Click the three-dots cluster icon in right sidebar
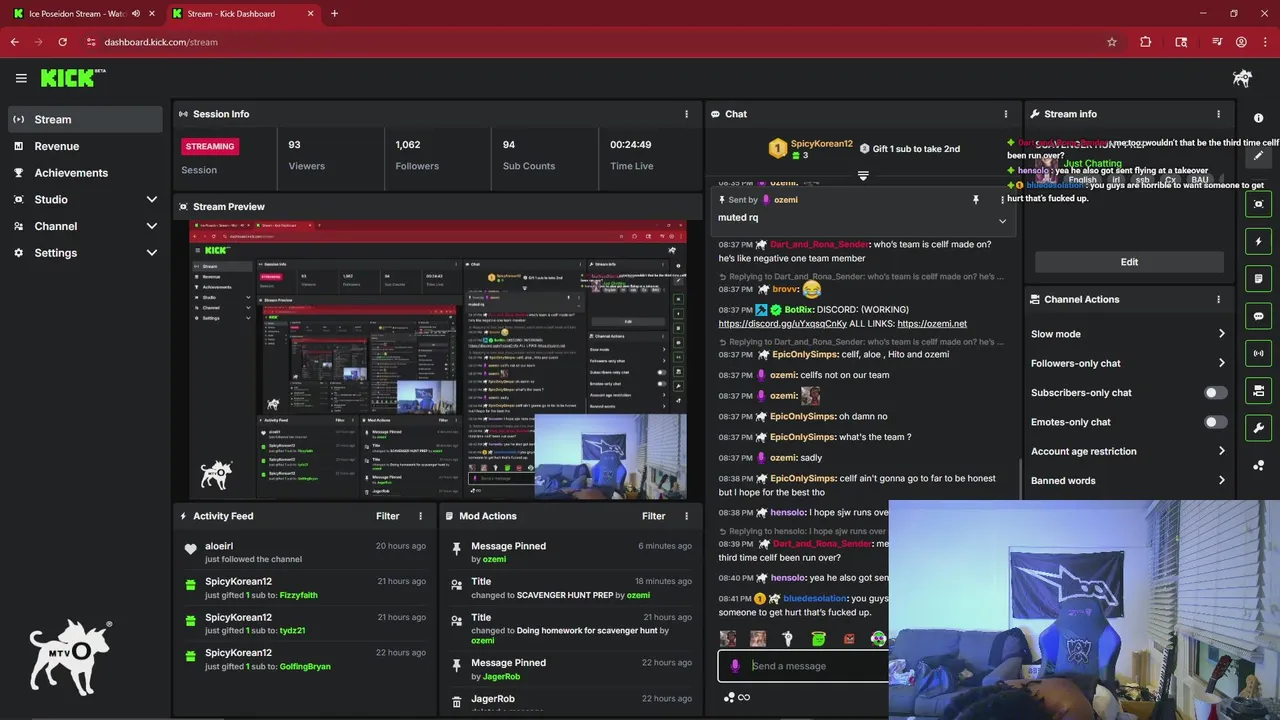The width and height of the screenshot is (1280, 720). click(1258, 465)
